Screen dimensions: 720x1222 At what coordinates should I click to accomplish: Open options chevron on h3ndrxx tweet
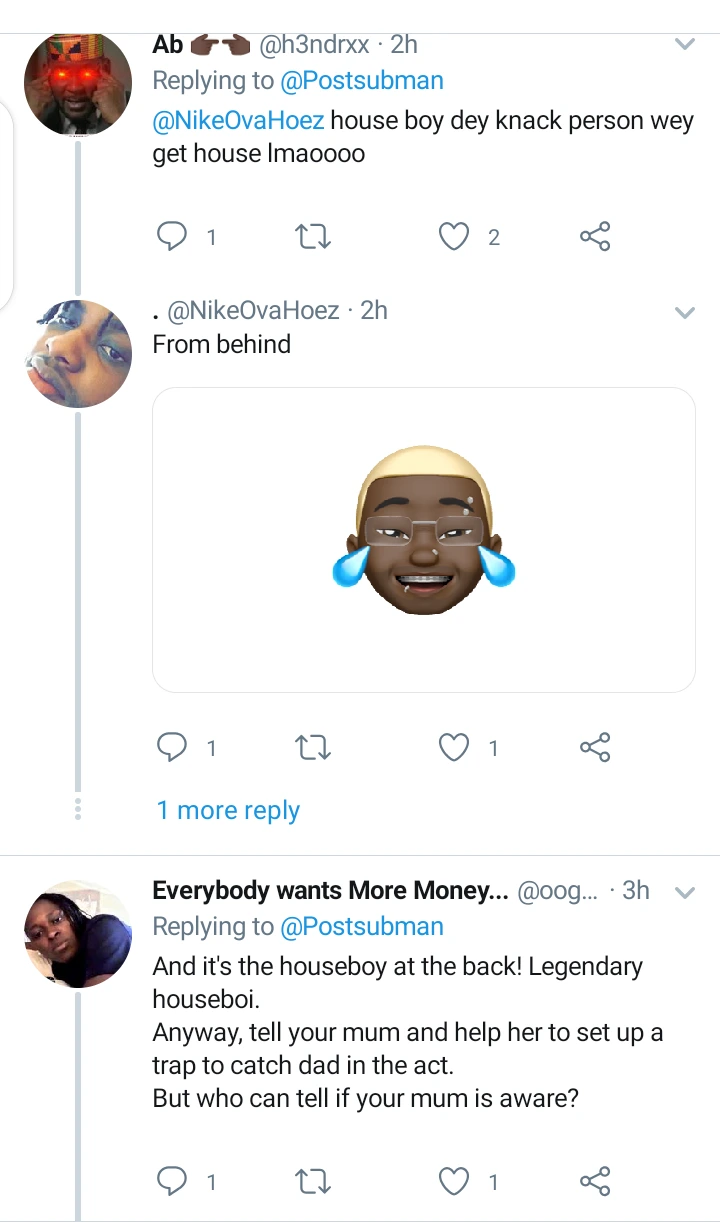click(685, 45)
